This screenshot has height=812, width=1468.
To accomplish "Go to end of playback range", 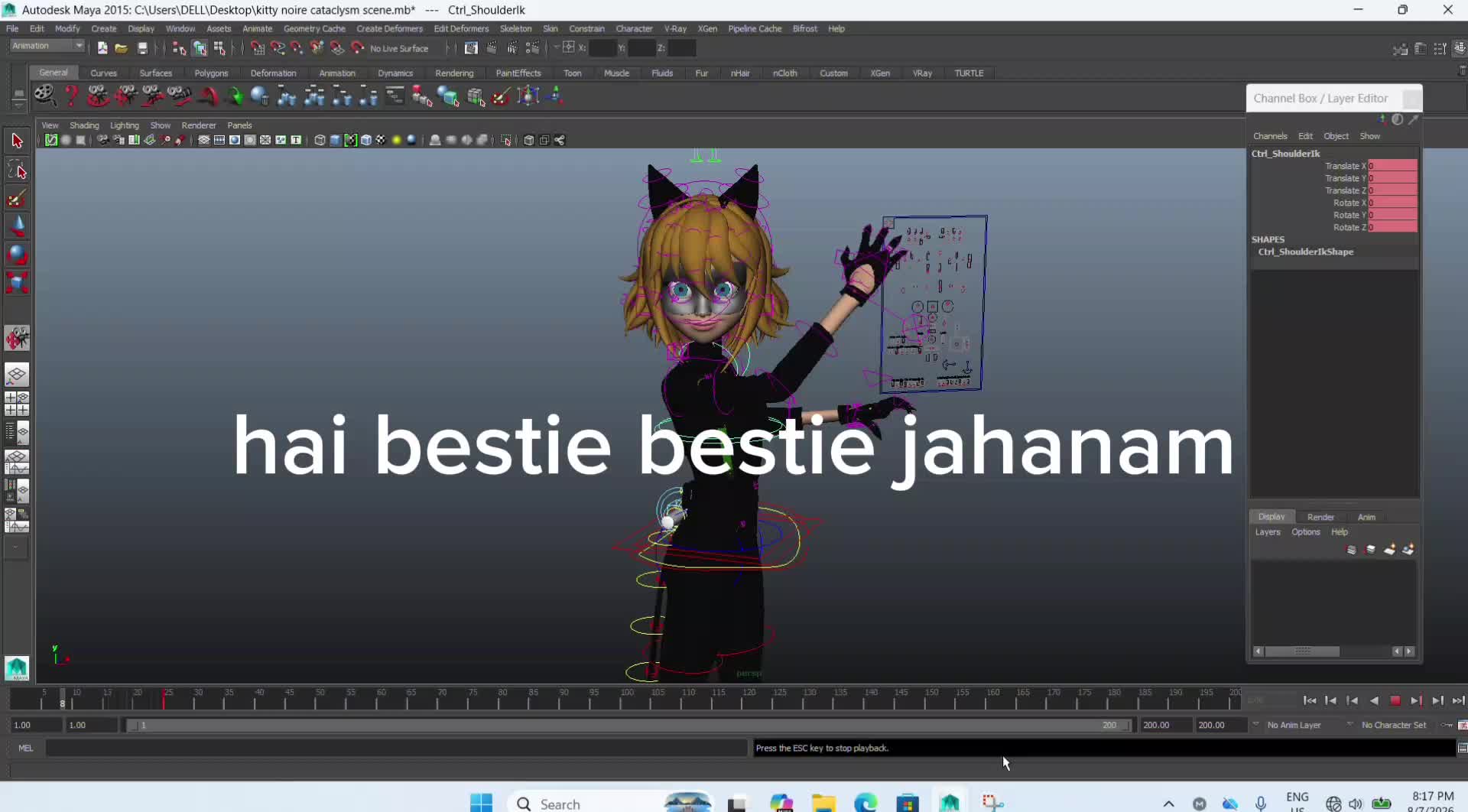I will pos(1458,700).
